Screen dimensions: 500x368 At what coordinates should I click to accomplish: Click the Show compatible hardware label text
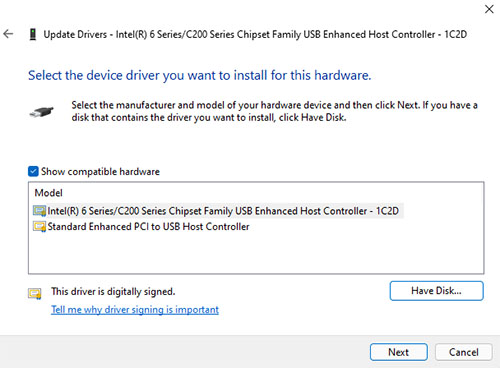click(100, 172)
